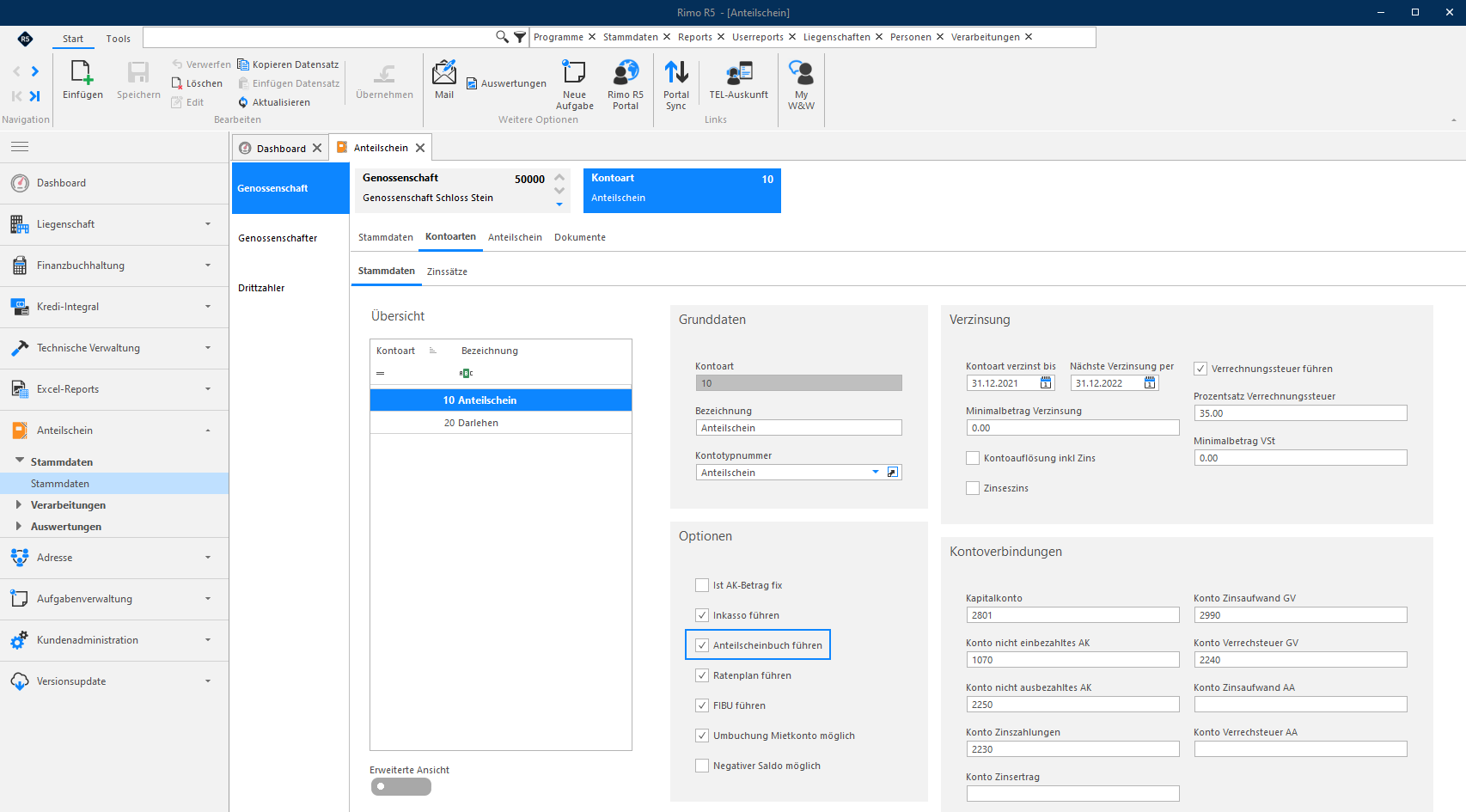The width and height of the screenshot is (1466, 812).
Task: Click the Auswertungen toolbar item
Action: coord(506,83)
